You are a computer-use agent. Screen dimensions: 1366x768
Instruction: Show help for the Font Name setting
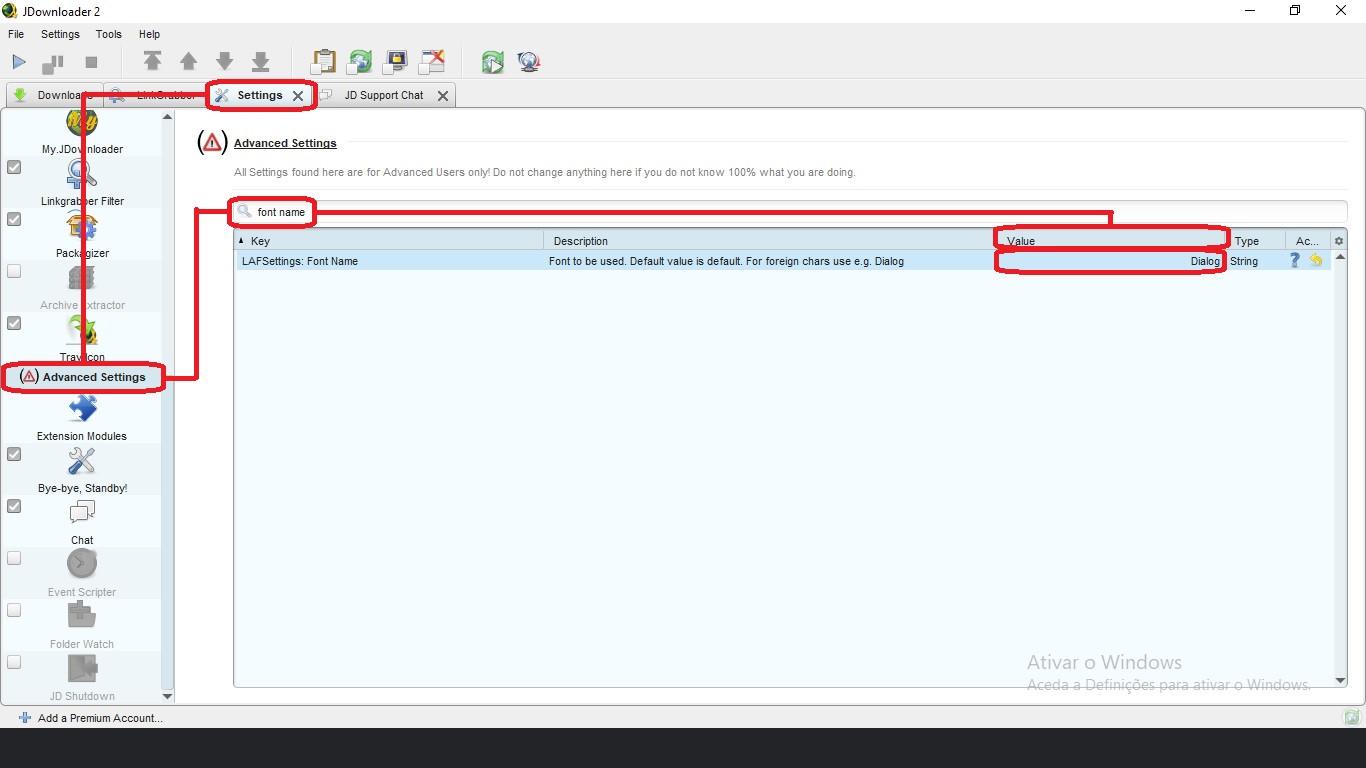point(1295,260)
